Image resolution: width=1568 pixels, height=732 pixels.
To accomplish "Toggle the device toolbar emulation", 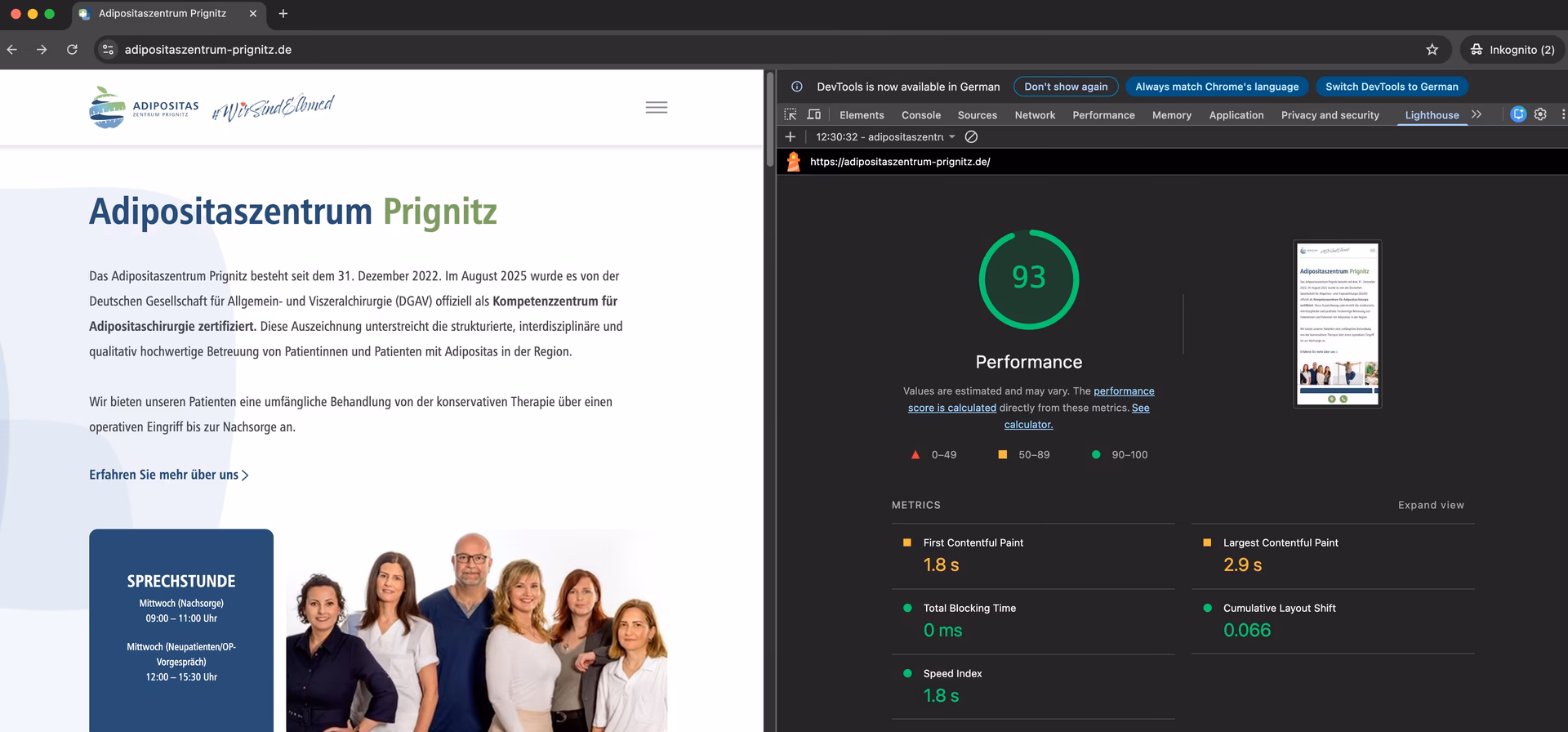I will pyautogui.click(x=813, y=114).
